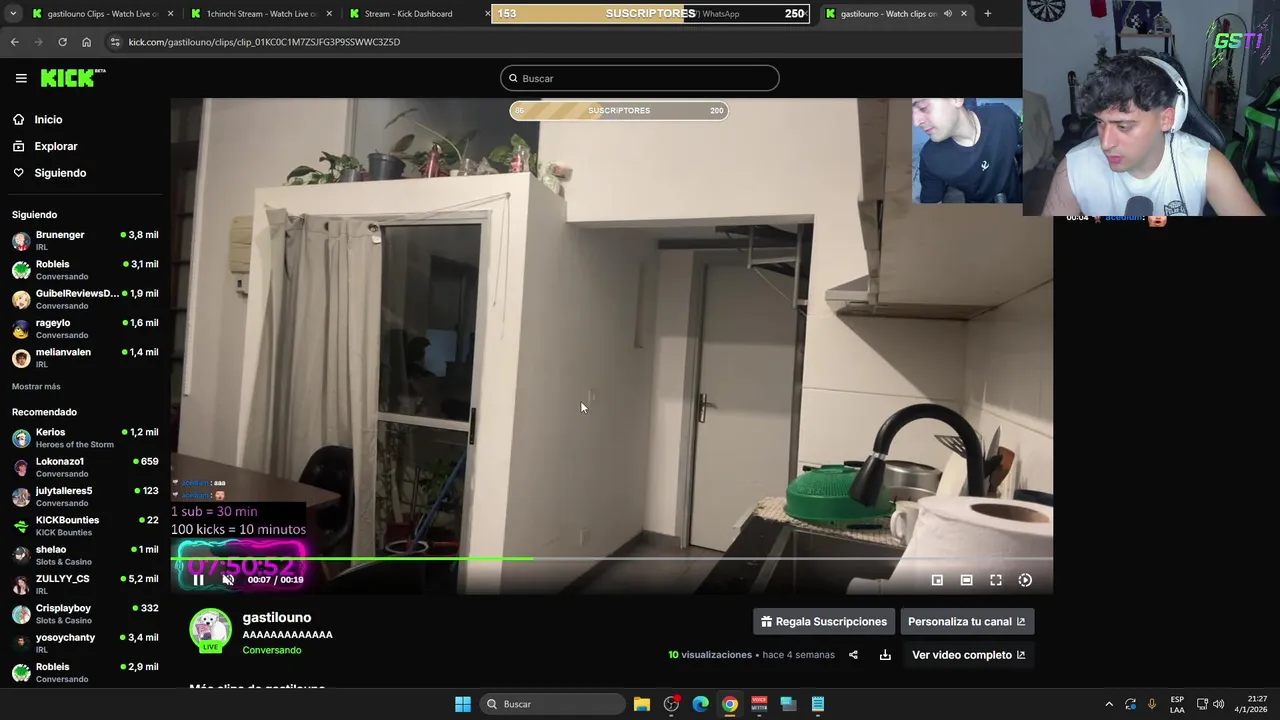
Task: Open the ESP LAA language selector
Action: (1177, 704)
